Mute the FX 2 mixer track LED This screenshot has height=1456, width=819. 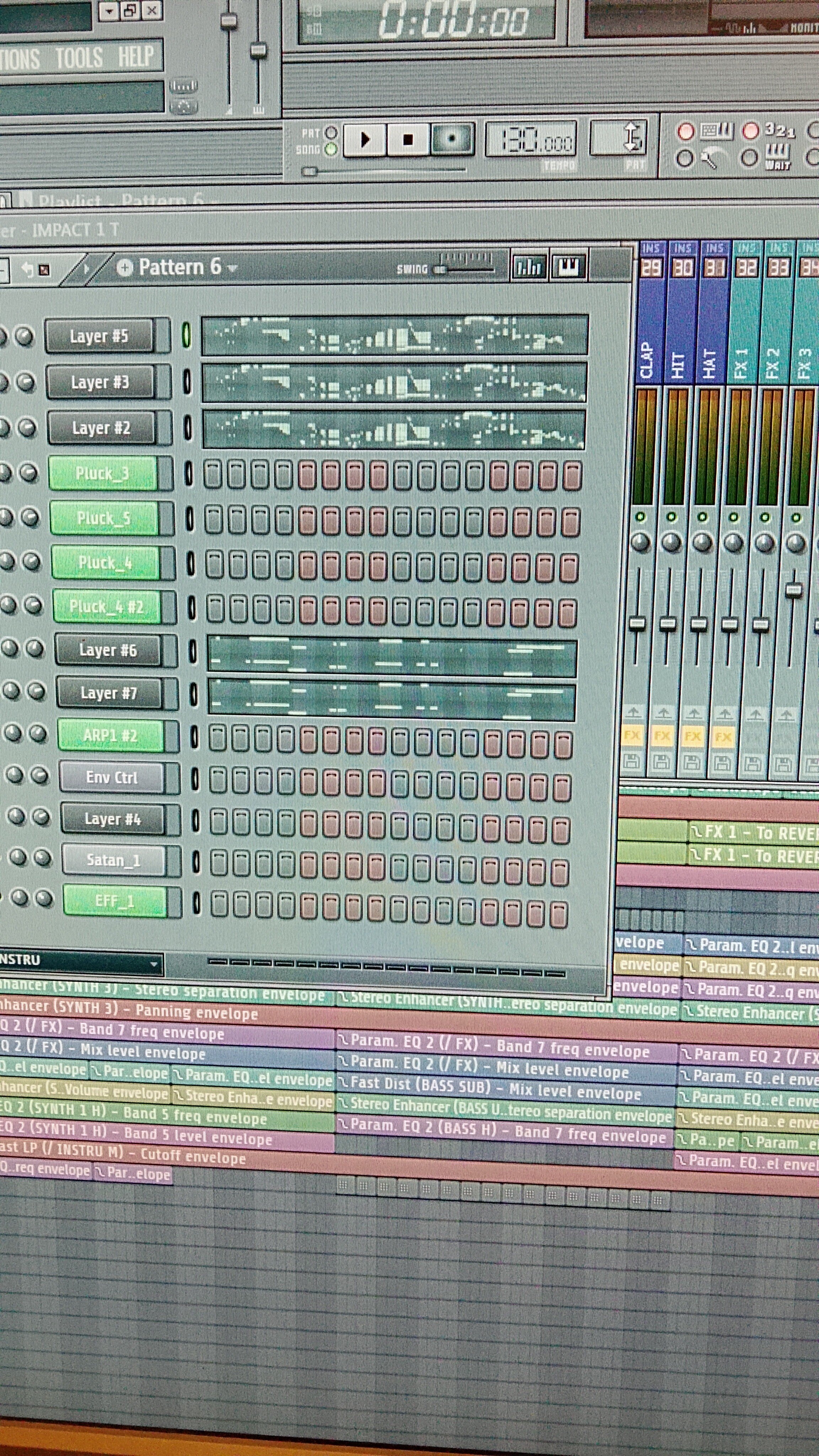tap(764, 518)
